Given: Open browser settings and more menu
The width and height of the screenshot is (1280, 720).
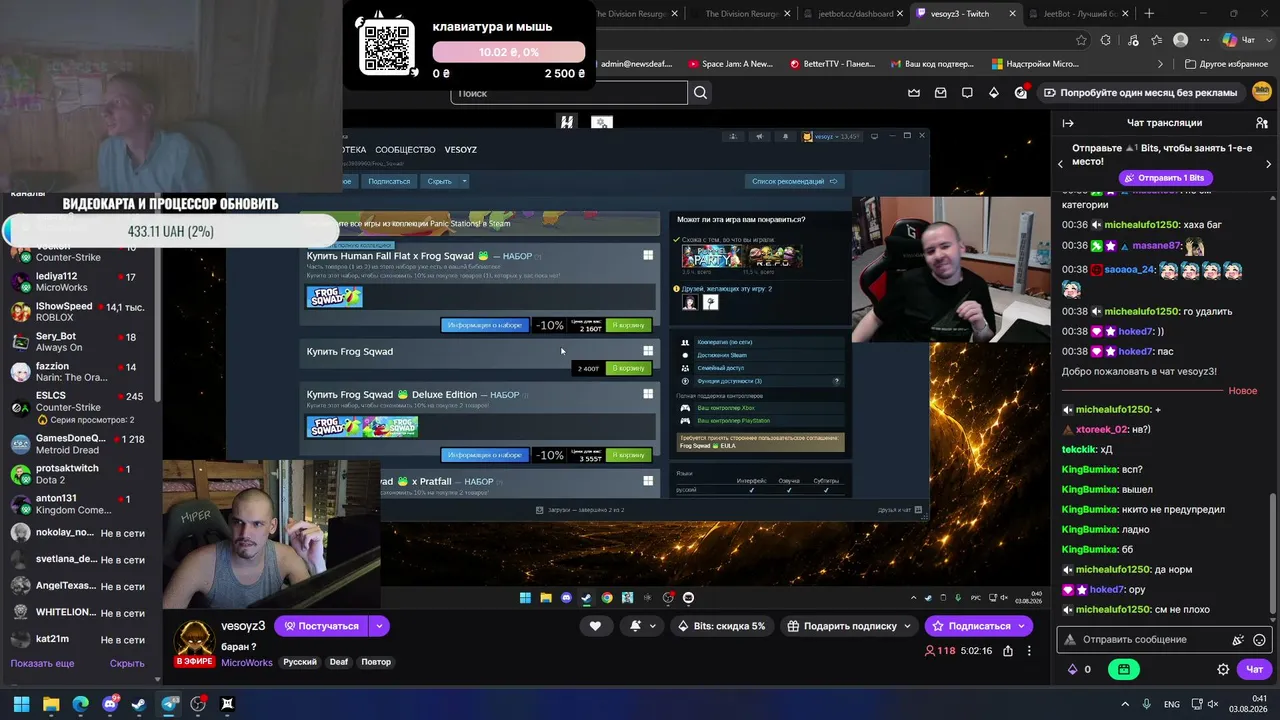Looking at the screenshot, I should point(1205,40).
